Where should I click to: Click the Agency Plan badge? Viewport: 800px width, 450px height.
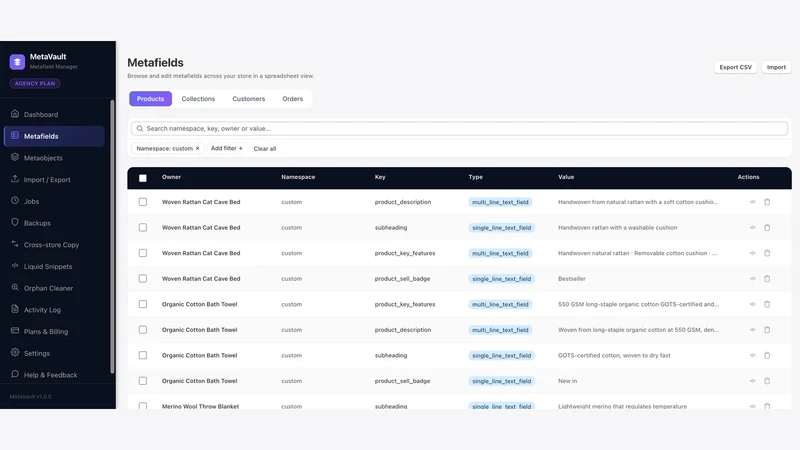[35, 83]
